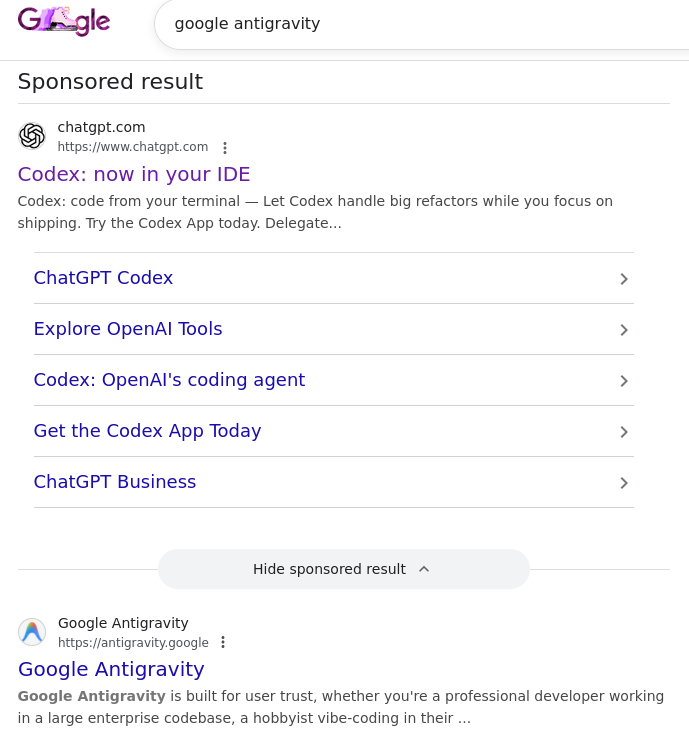Click the Google Antigravity favicon icon
This screenshot has height=747, width=689.
click(x=32, y=632)
